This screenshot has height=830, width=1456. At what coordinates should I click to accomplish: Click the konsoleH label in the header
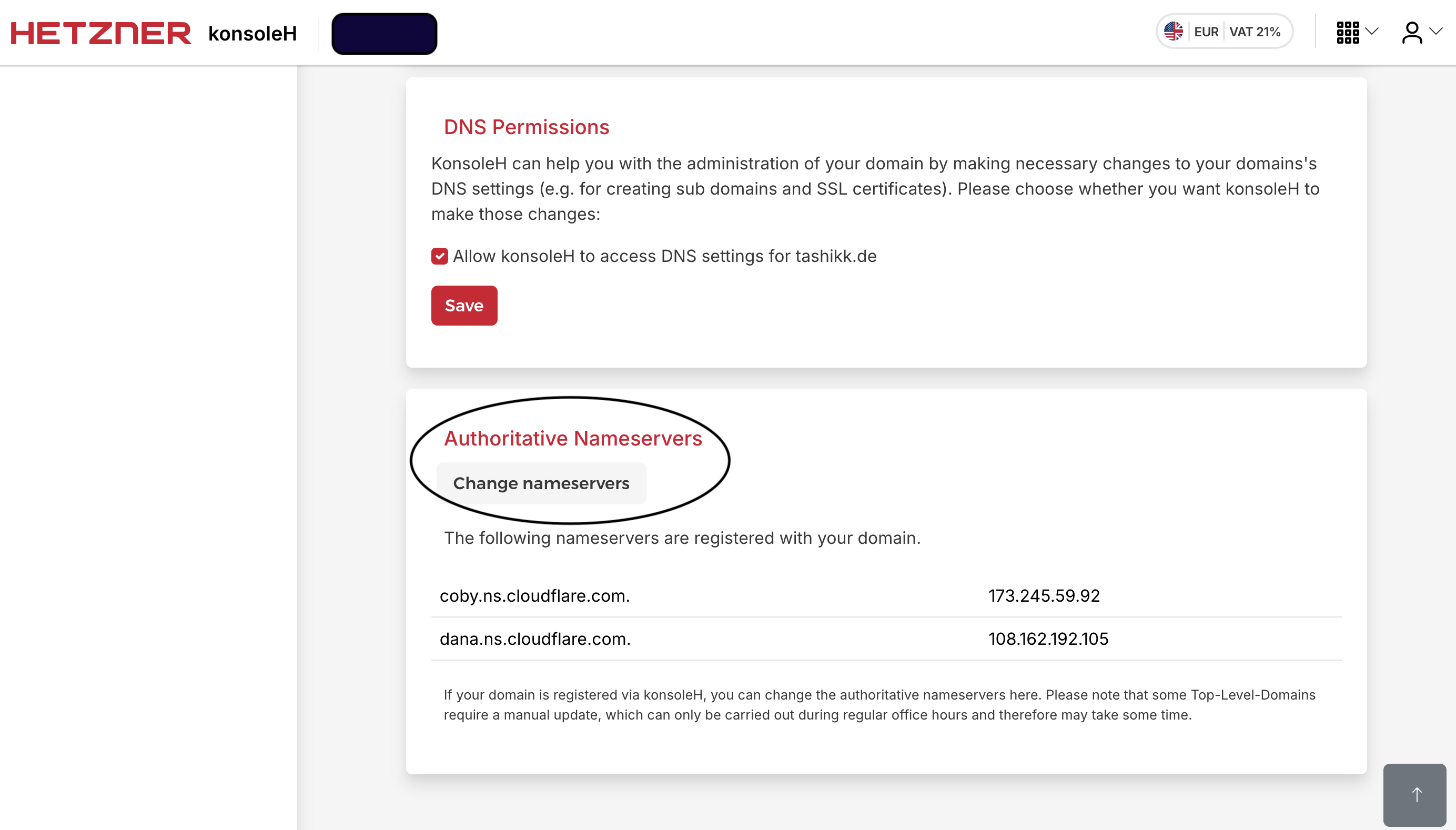[x=252, y=33]
